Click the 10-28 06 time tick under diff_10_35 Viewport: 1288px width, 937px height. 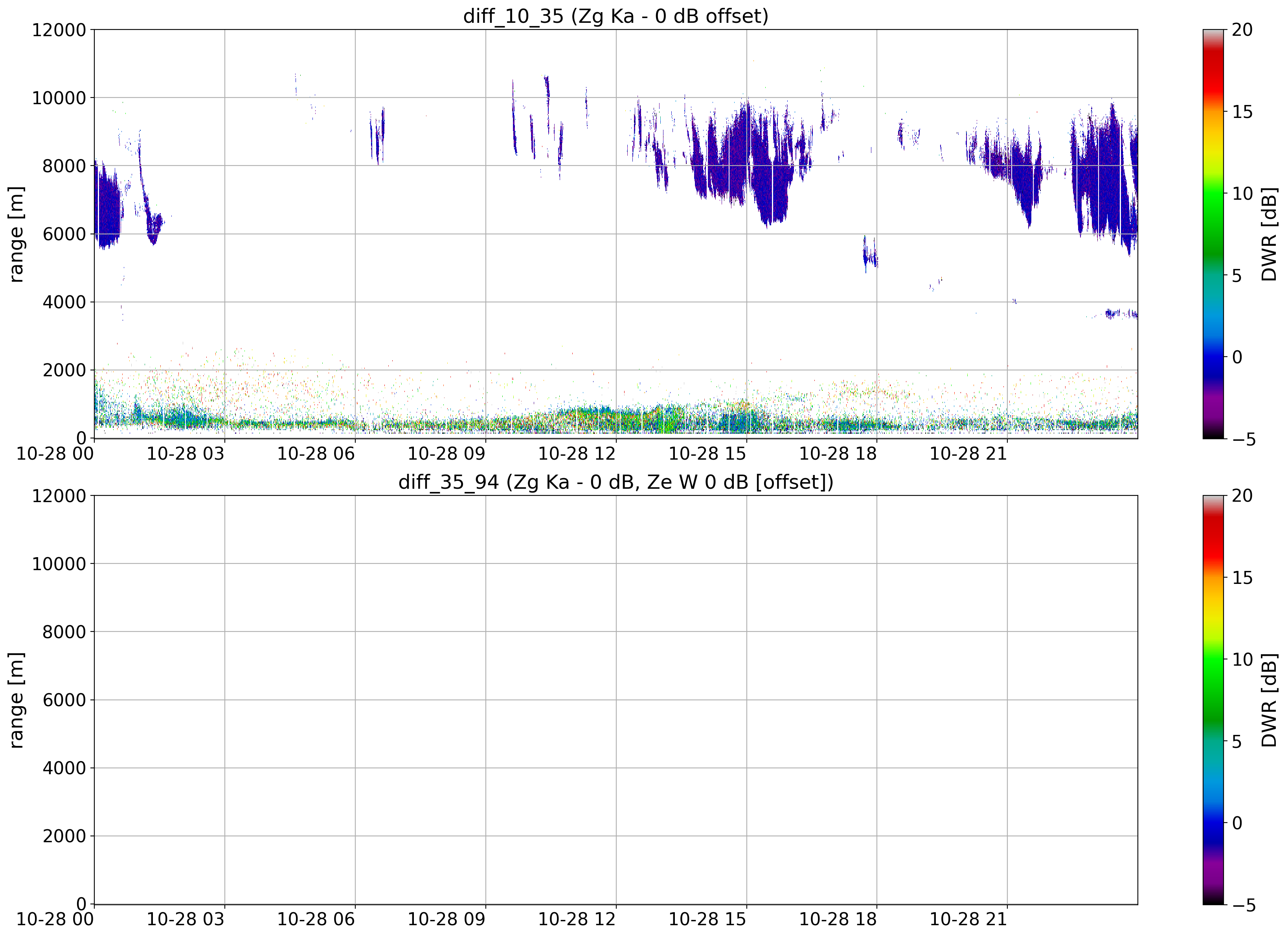coord(316,453)
